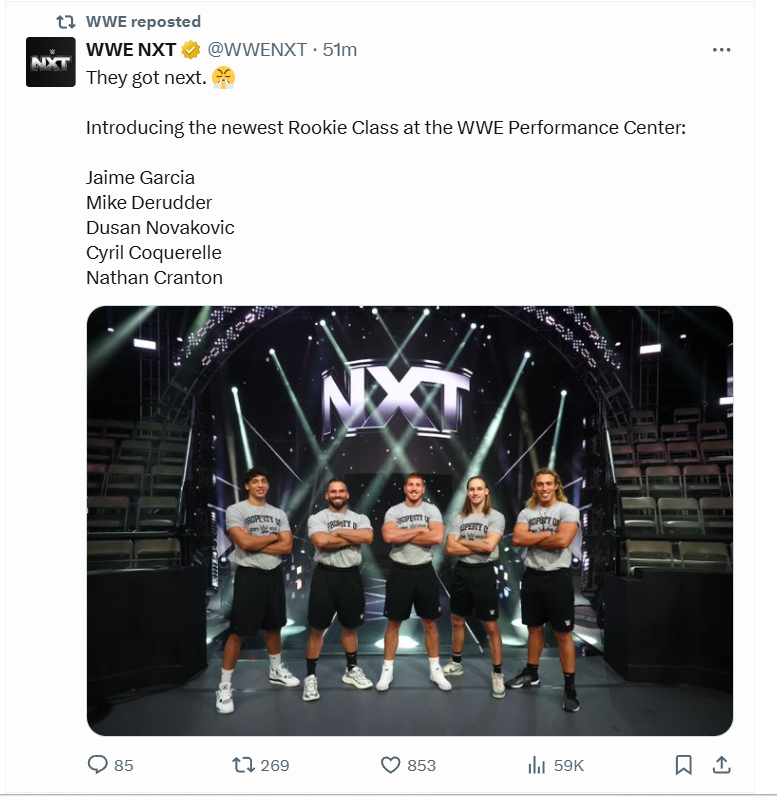
Task: Click the reply speech bubble icon
Action: [x=97, y=765]
